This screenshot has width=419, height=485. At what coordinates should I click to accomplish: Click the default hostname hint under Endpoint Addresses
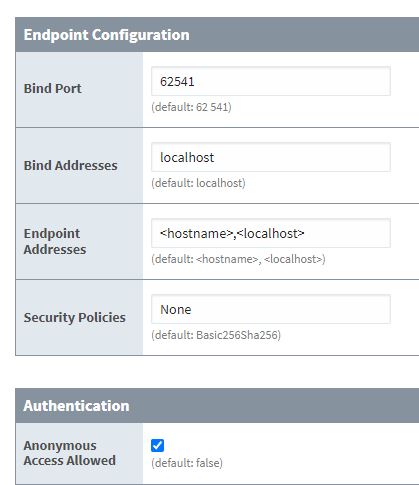tap(239, 259)
